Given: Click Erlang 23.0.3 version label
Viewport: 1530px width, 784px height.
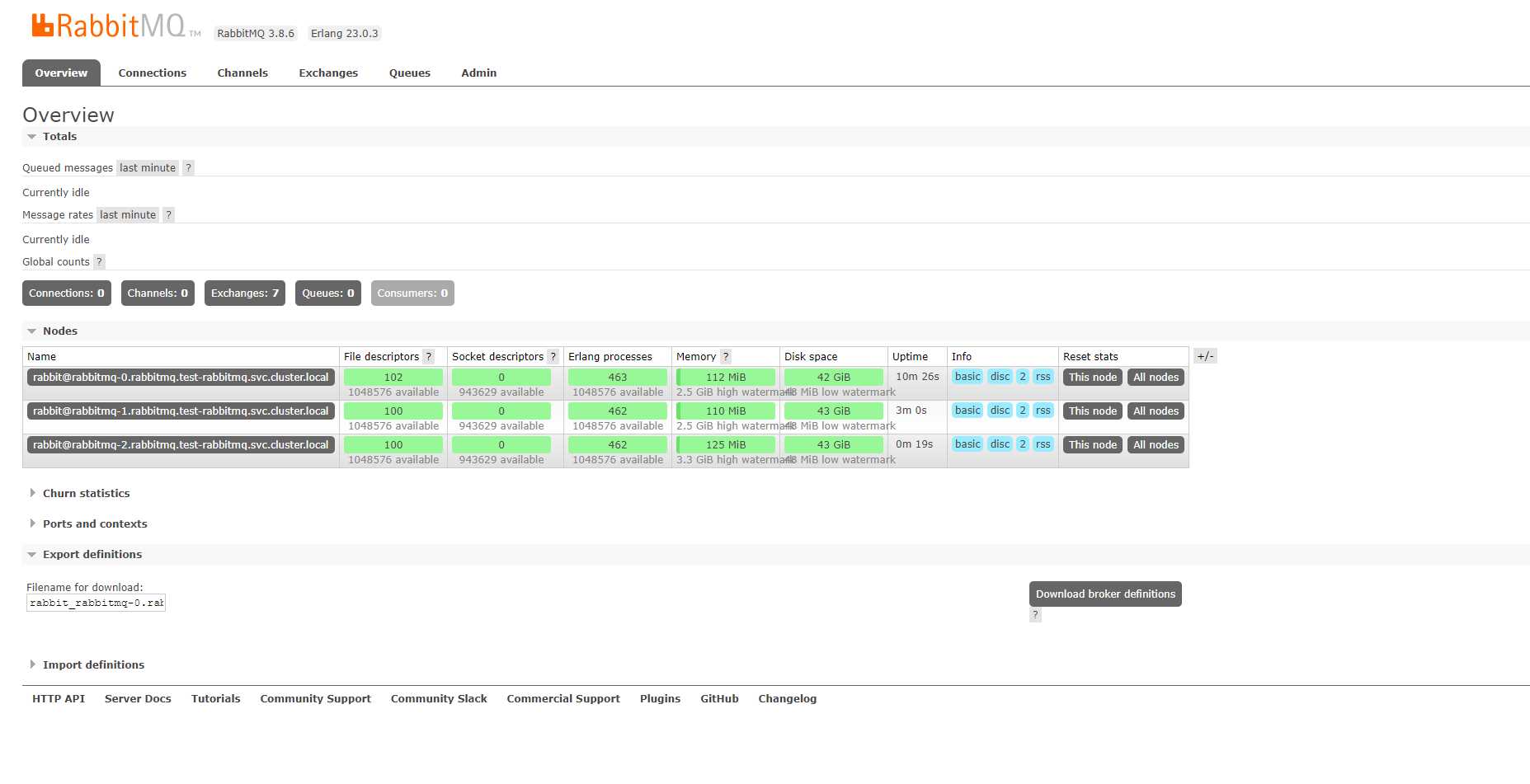Looking at the screenshot, I should tap(345, 34).
